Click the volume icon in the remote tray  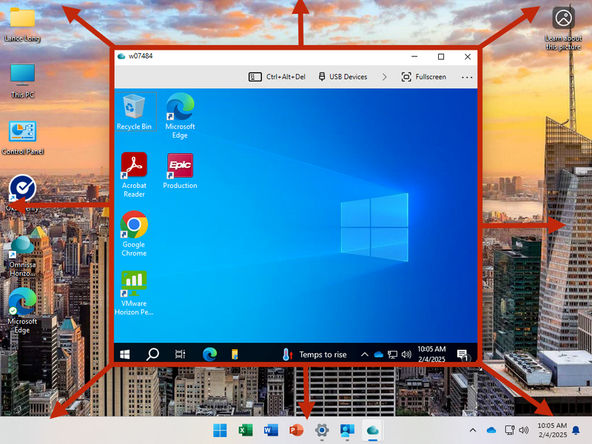point(406,354)
